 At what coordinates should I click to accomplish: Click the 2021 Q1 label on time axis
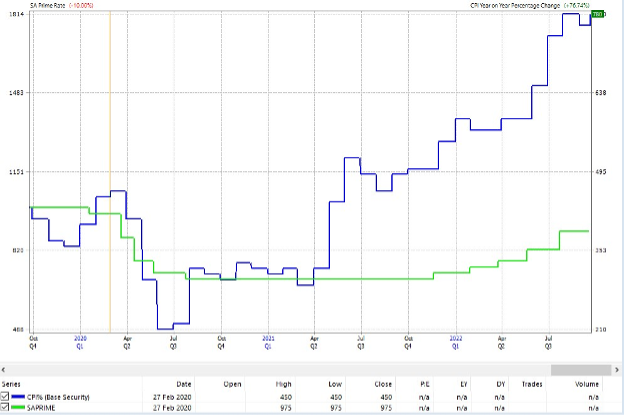pyautogui.click(x=268, y=343)
